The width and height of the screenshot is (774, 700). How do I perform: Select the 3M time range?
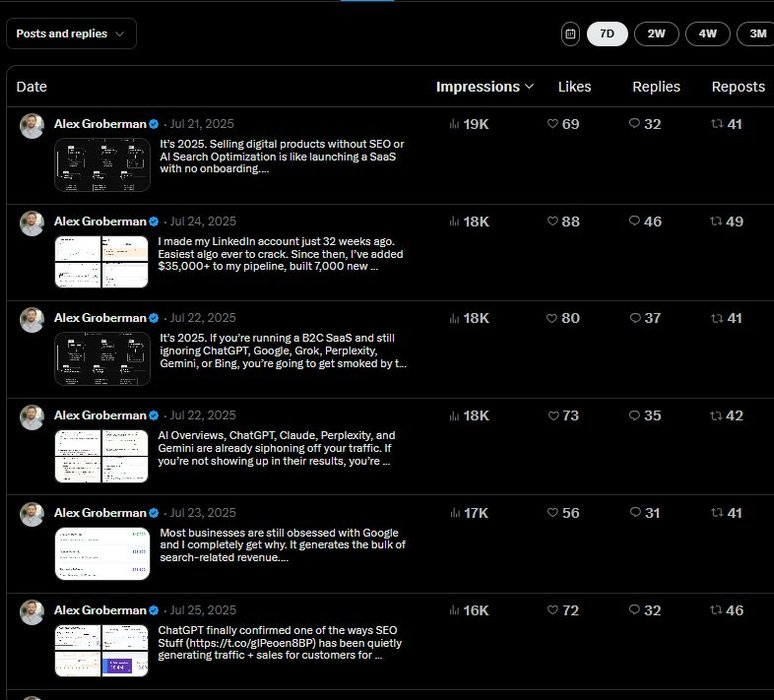click(x=756, y=34)
